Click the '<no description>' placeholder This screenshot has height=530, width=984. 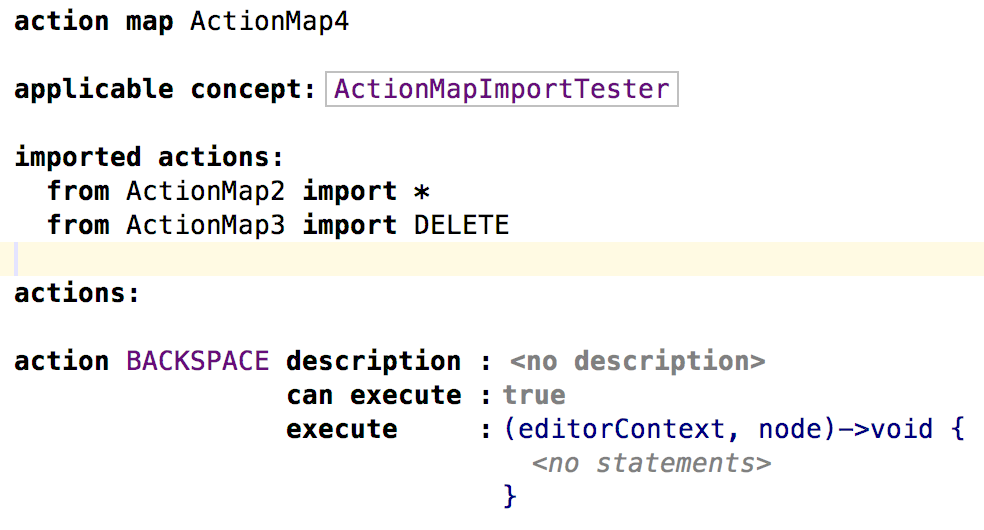point(638,361)
